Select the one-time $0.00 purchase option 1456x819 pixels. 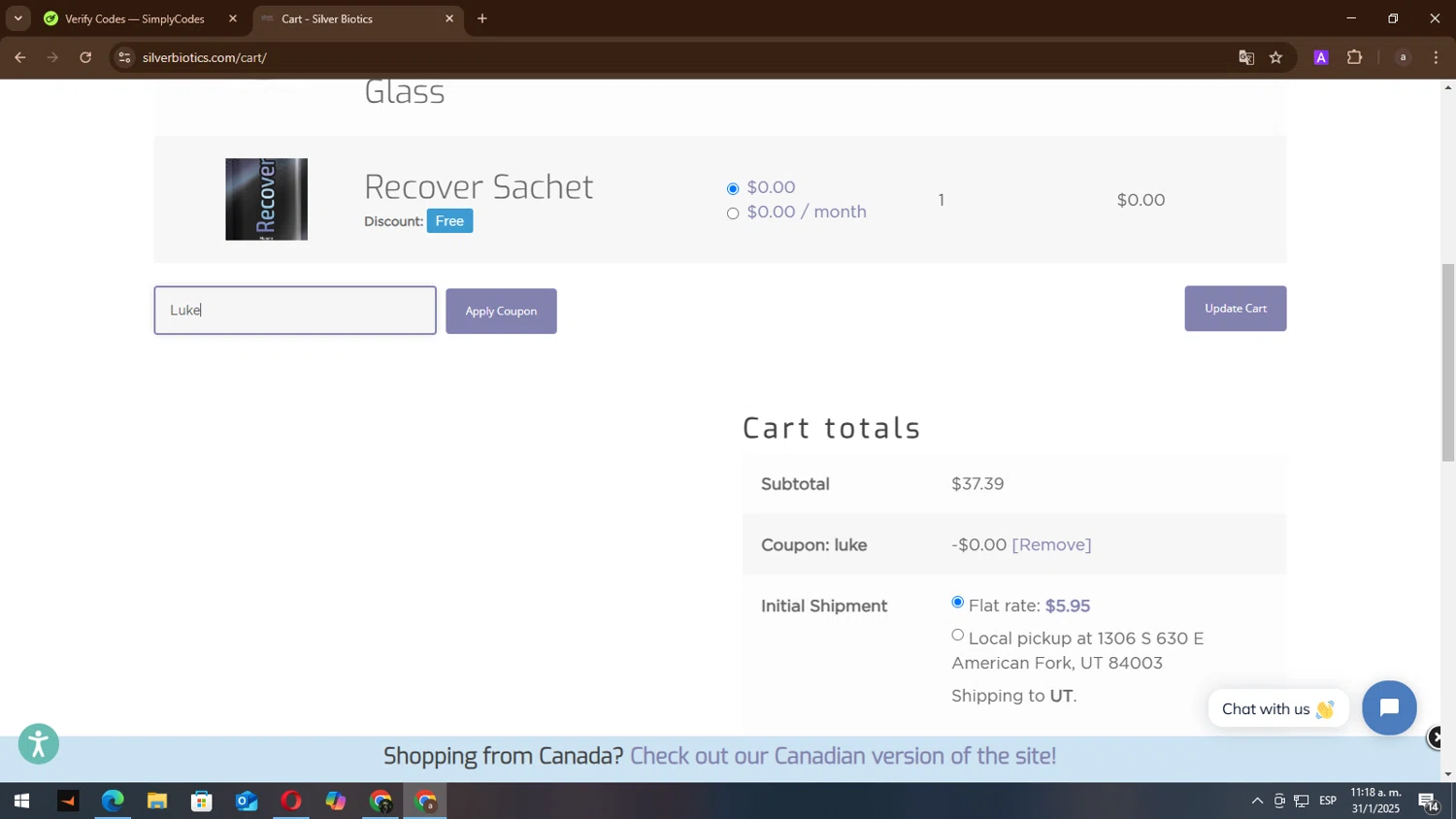pyautogui.click(x=733, y=188)
